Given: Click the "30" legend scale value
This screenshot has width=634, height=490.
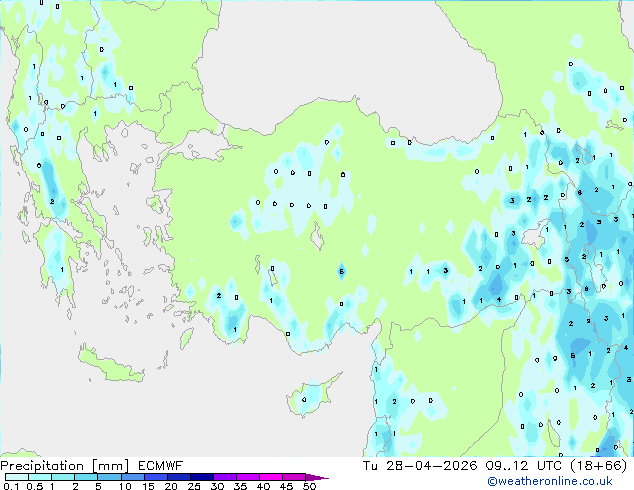Looking at the screenshot, I should click(217, 486).
